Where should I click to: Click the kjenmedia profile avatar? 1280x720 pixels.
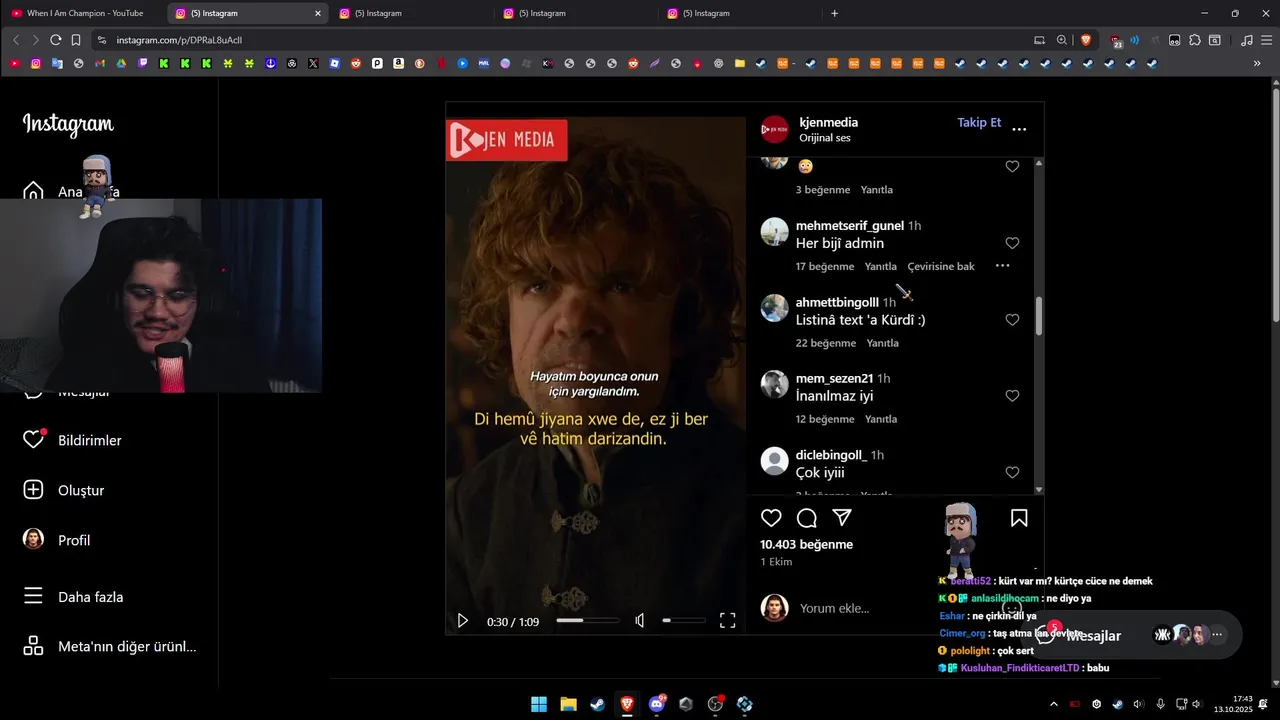(x=775, y=130)
